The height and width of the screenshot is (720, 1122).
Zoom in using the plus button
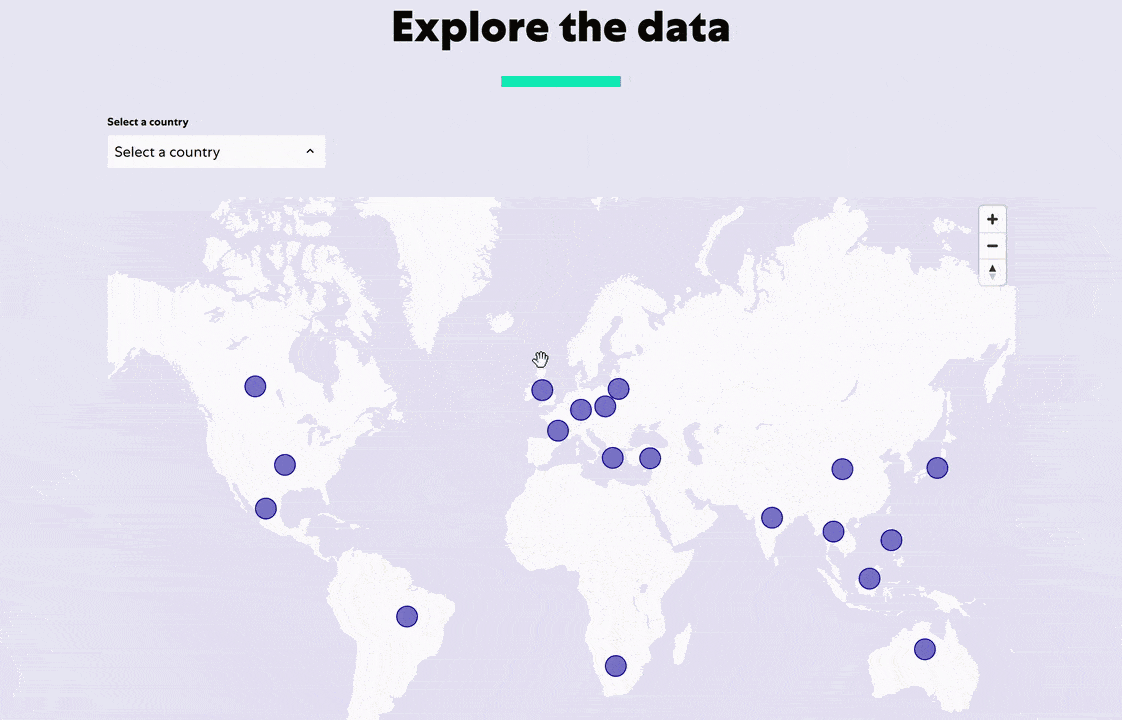click(992, 218)
